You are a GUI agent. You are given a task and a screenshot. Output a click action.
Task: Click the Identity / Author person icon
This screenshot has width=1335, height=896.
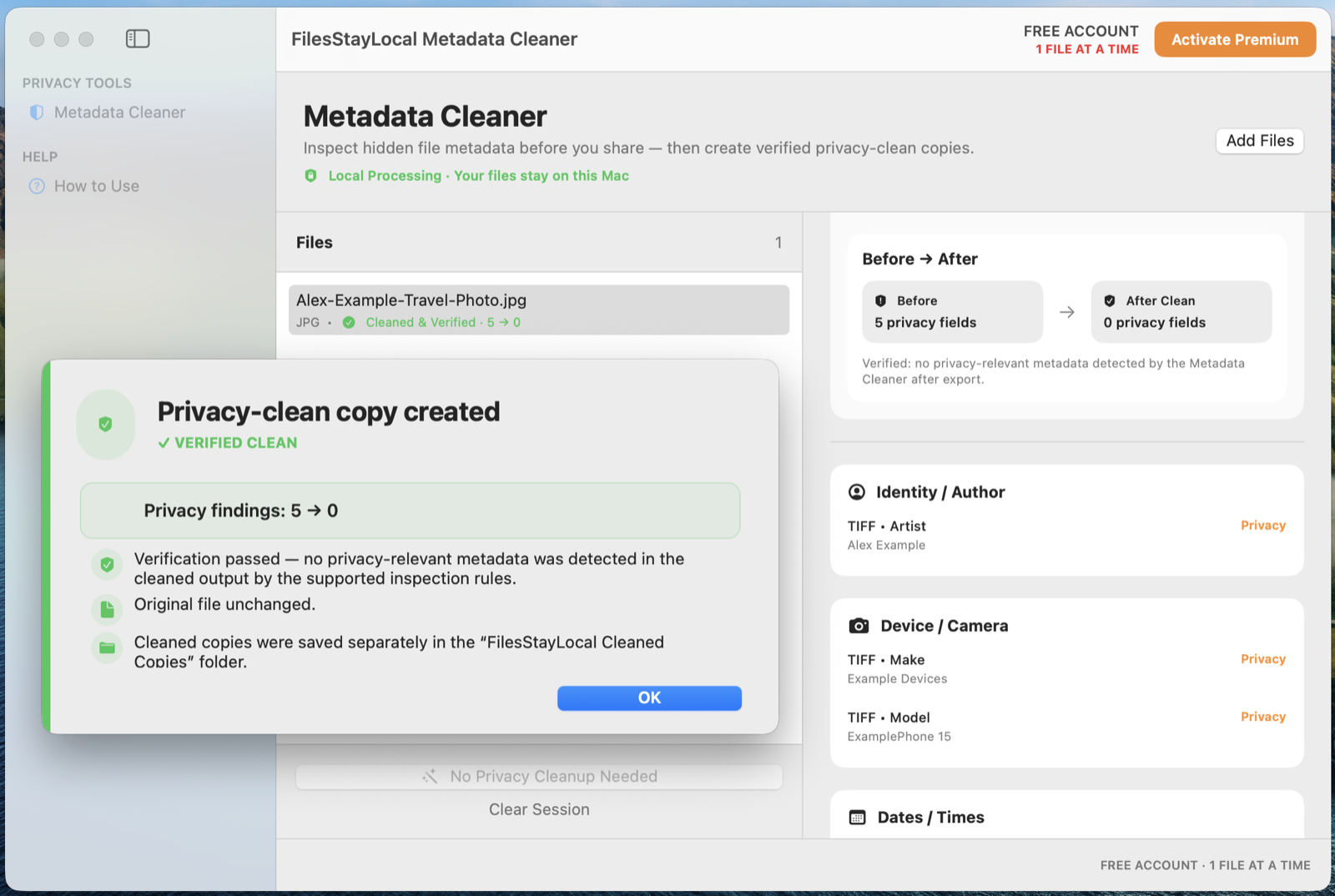coord(857,492)
